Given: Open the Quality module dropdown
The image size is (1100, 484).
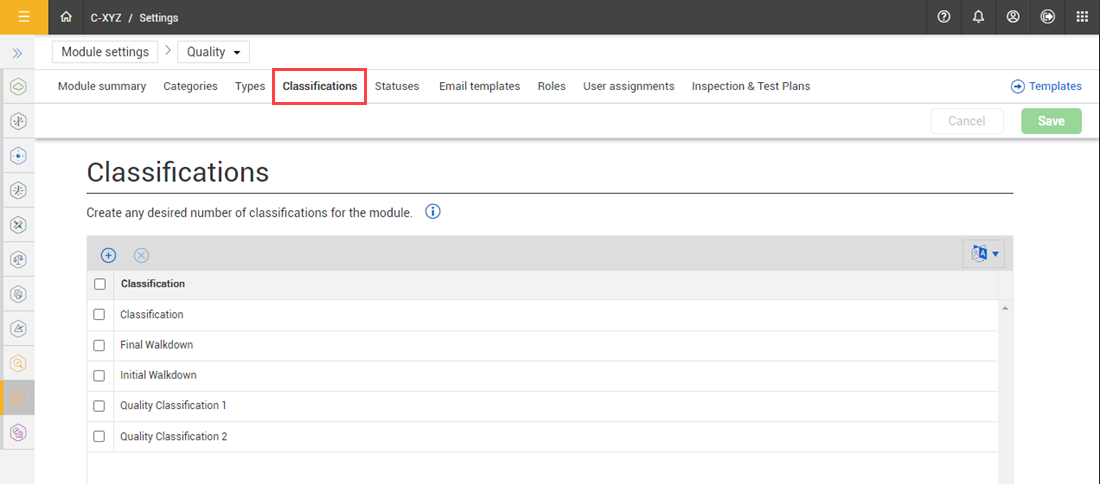Looking at the screenshot, I should [215, 52].
